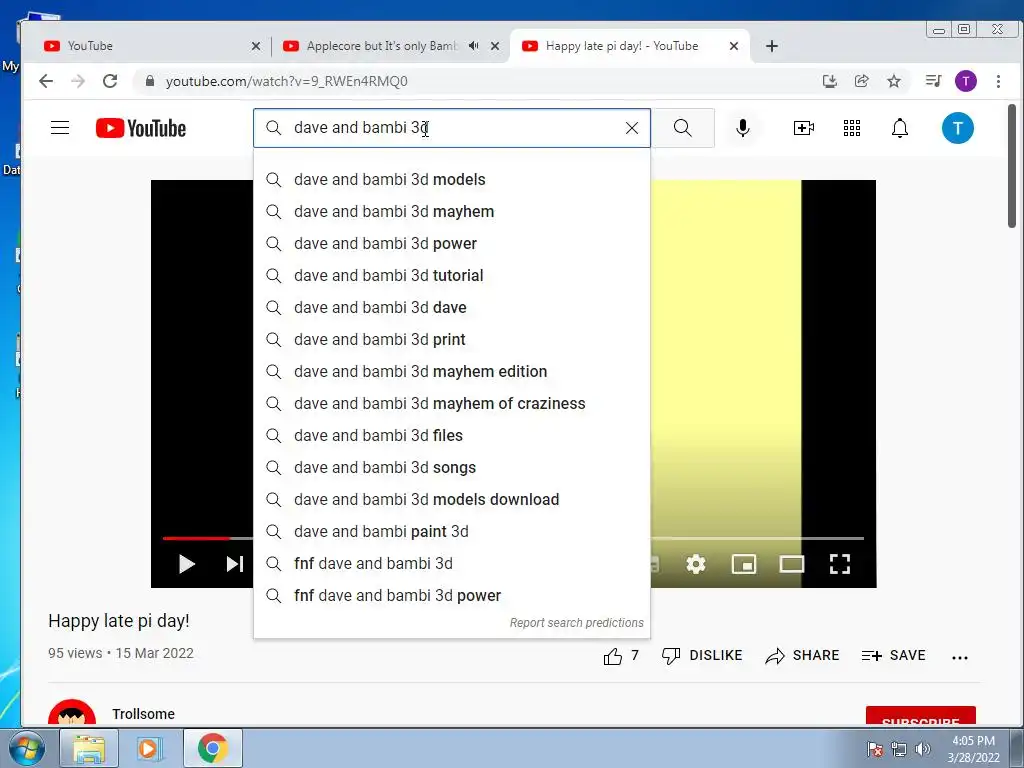This screenshot has height=768, width=1024.
Task: Install app icon in address bar
Action: tap(829, 81)
